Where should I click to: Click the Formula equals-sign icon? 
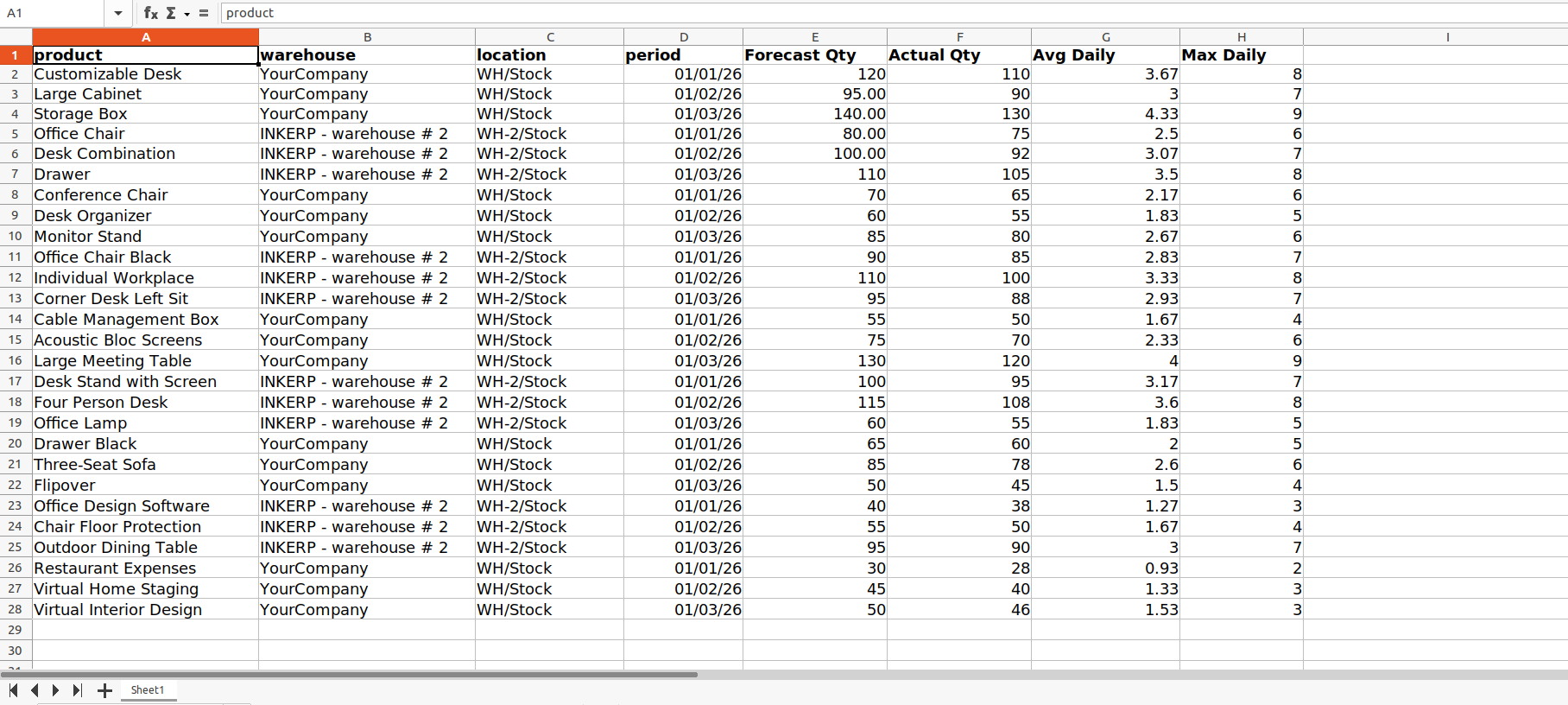click(204, 13)
